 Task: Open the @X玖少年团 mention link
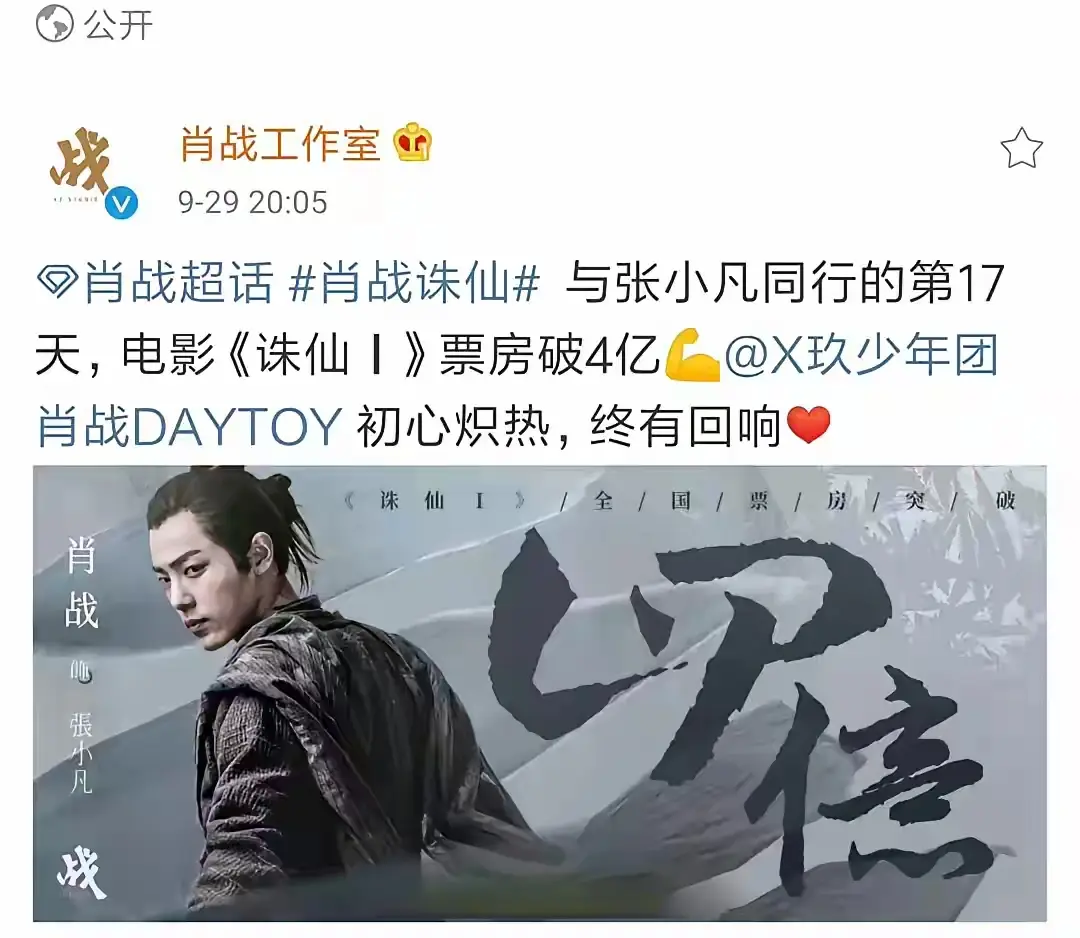(x=861, y=355)
